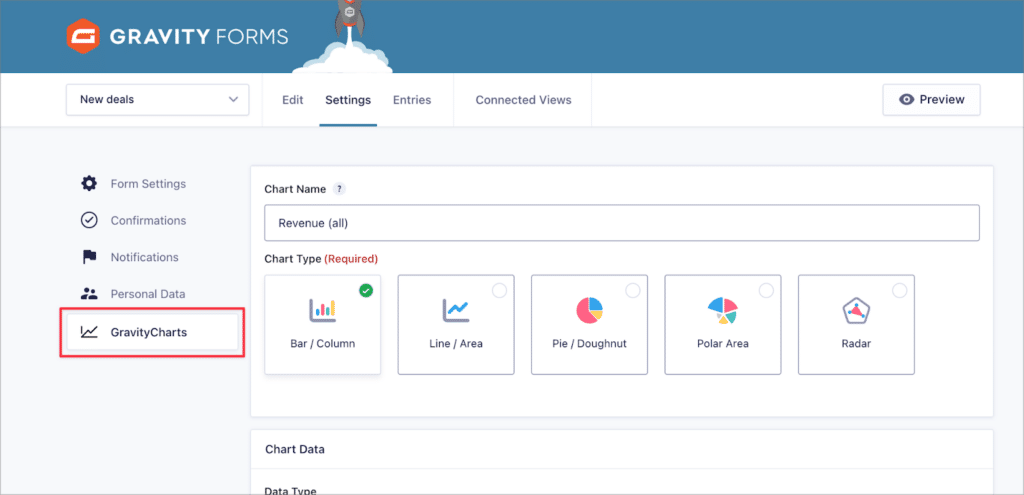Select the Polar Area radio circle

click(x=766, y=291)
